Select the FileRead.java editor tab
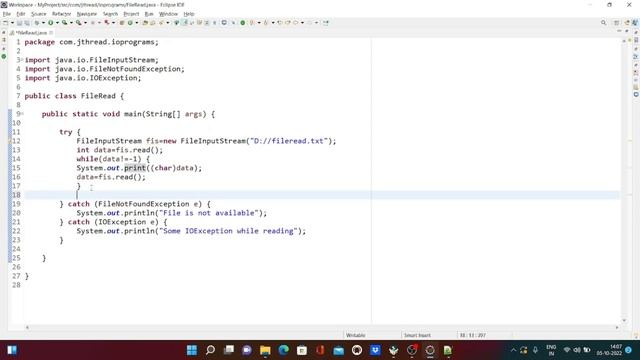 pos(31,33)
